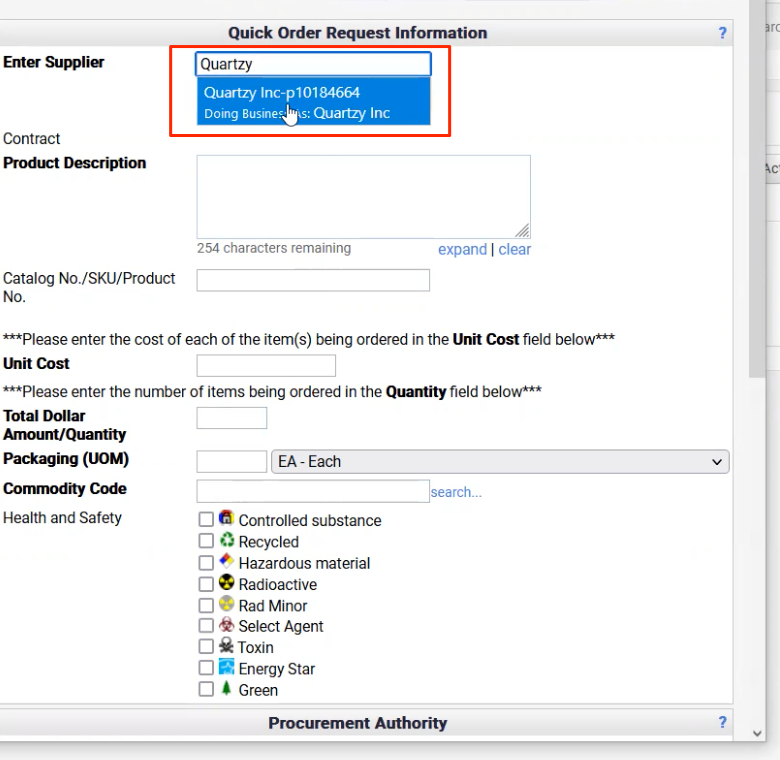
Task: Check the Toxin checkbox
Action: coord(206,647)
